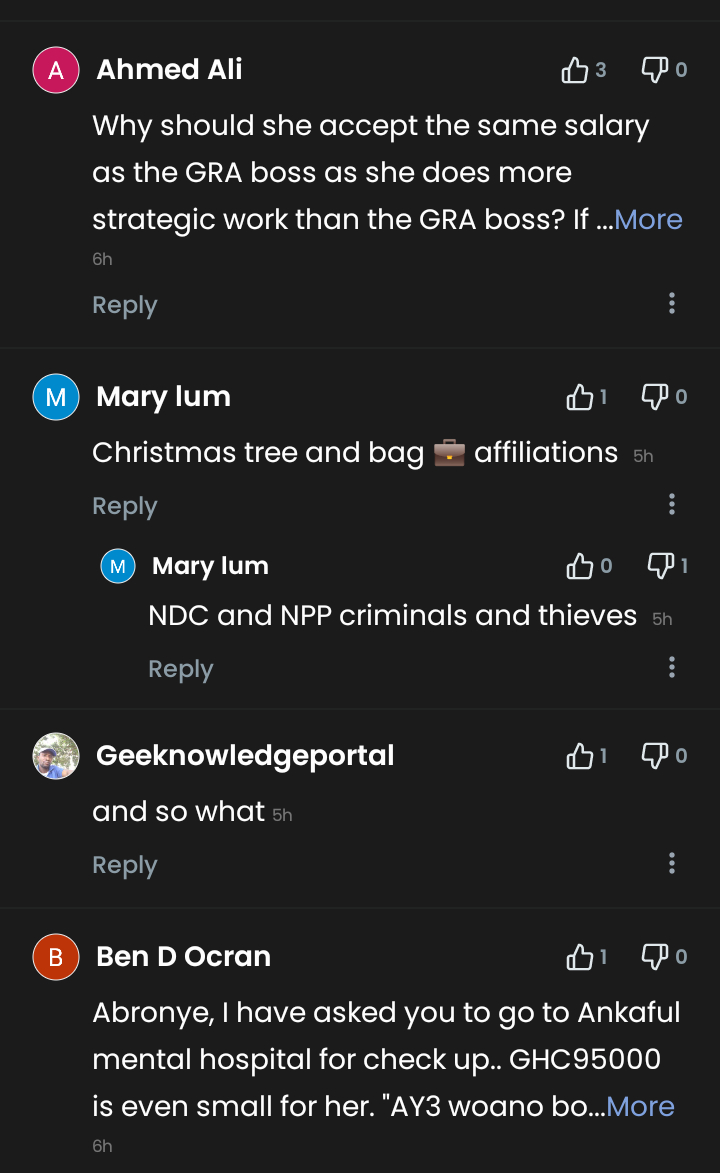
Task: Open options menu for Mary lum's top comment
Action: click(672, 504)
